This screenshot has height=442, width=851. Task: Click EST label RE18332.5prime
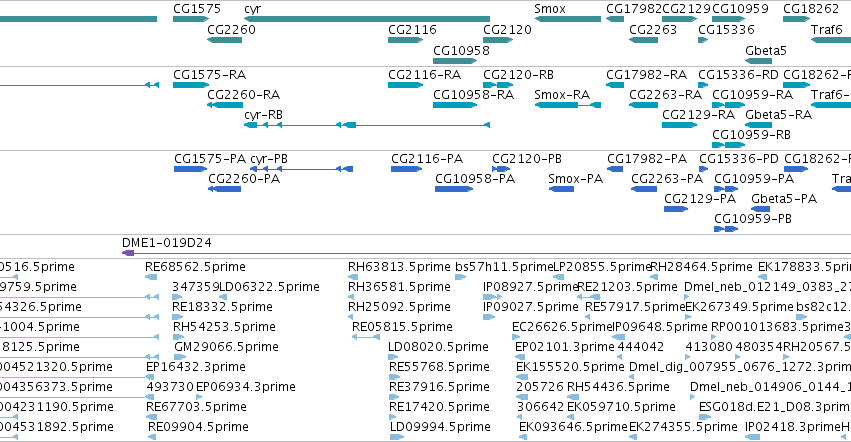(x=222, y=307)
